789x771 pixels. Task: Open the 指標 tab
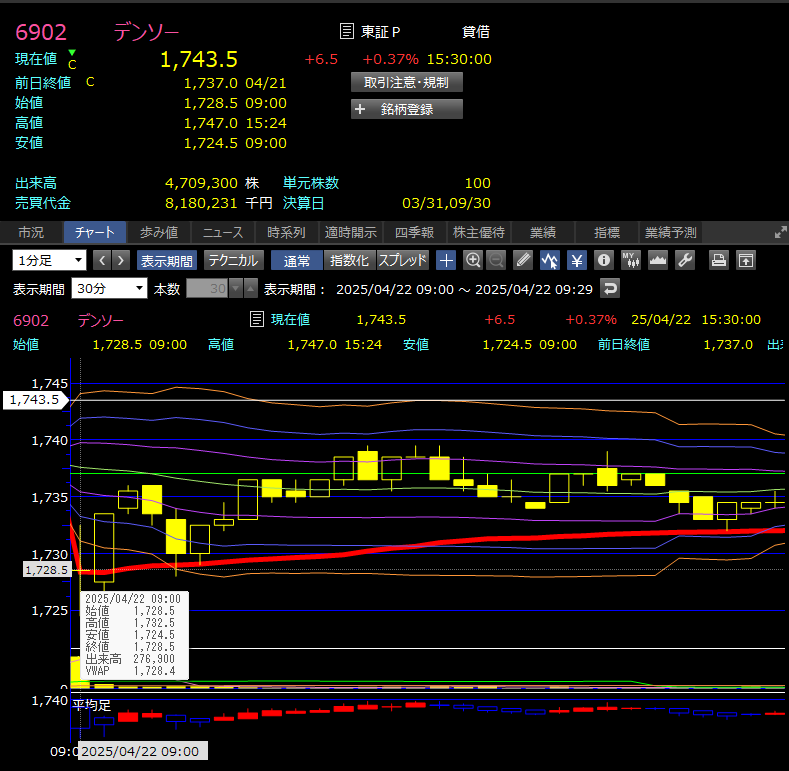(x=606, y=232)
